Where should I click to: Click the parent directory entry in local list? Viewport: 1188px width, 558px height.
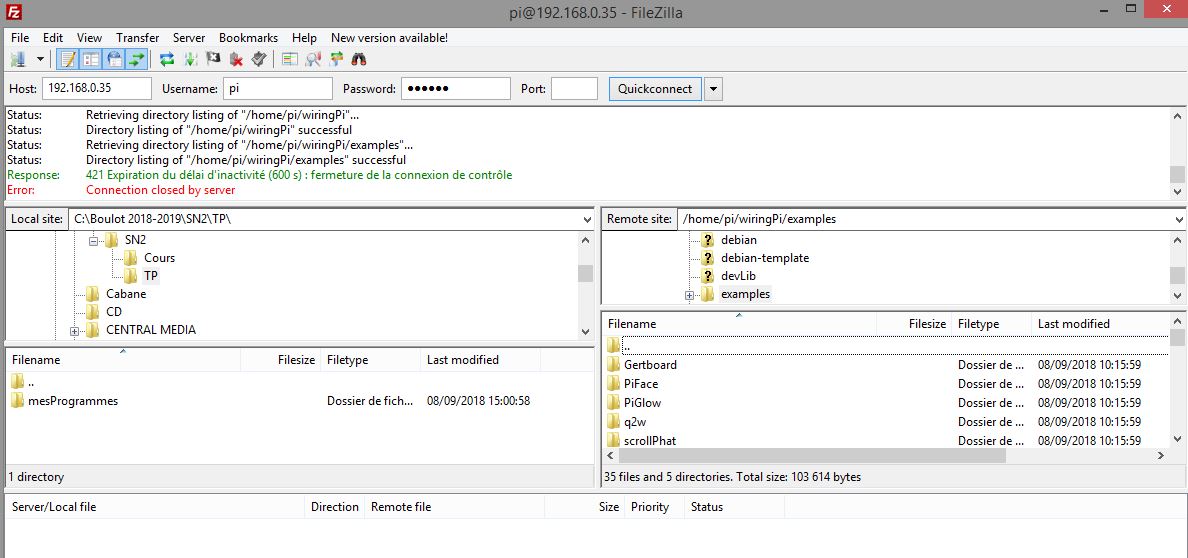click(23, 382)
